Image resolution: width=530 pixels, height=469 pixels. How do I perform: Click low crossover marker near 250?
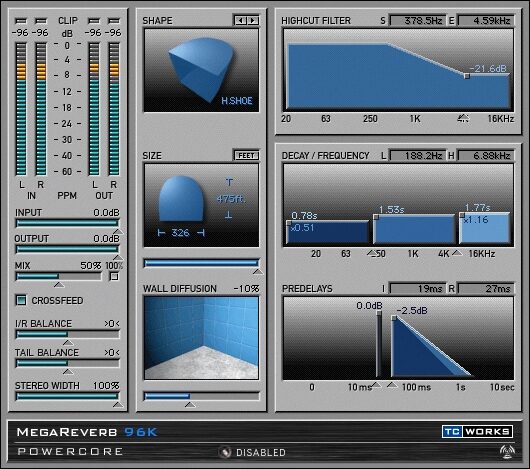[372, 253]
